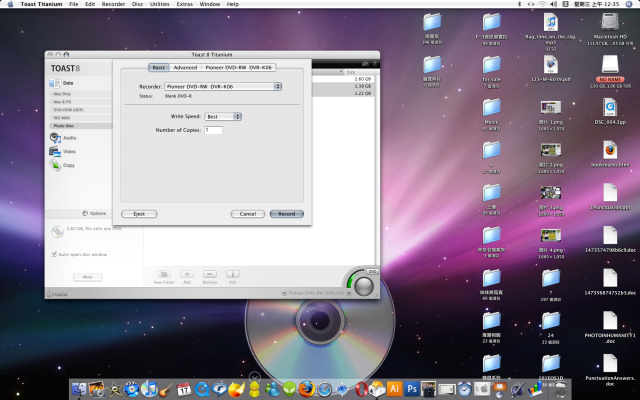Image resolution: width=640 pixels, height=400 pixels.
Task: Open Finder from the dock
Action: pos(79,389)
